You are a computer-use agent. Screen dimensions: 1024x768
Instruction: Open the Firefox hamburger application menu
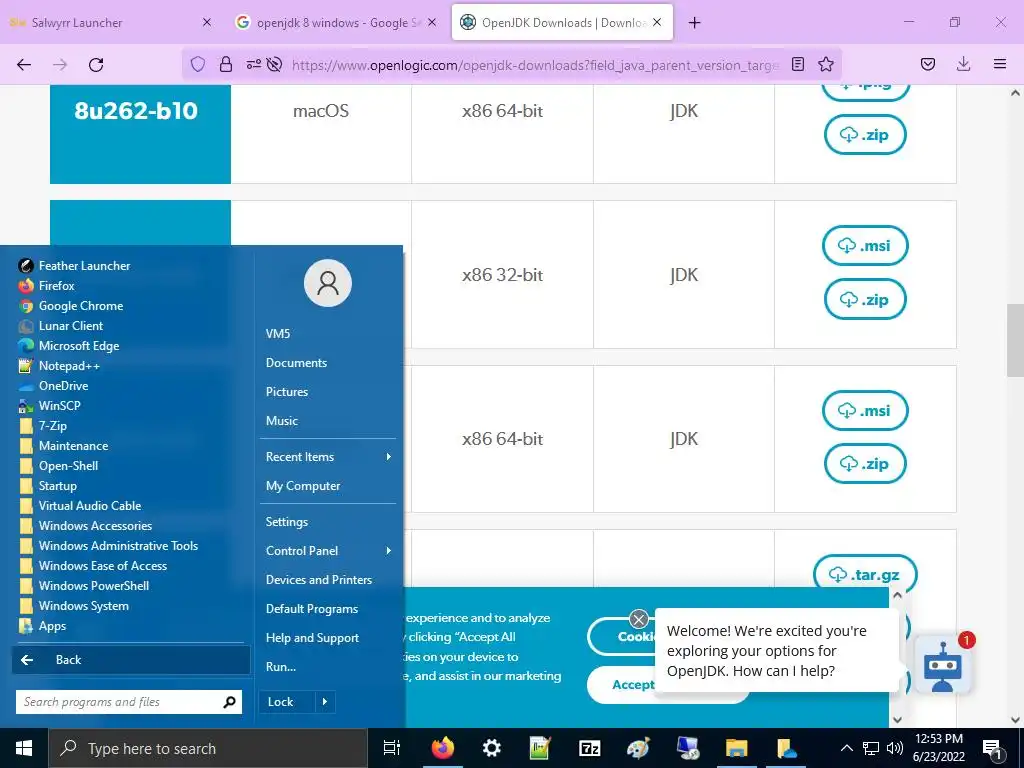point(1000,64)
